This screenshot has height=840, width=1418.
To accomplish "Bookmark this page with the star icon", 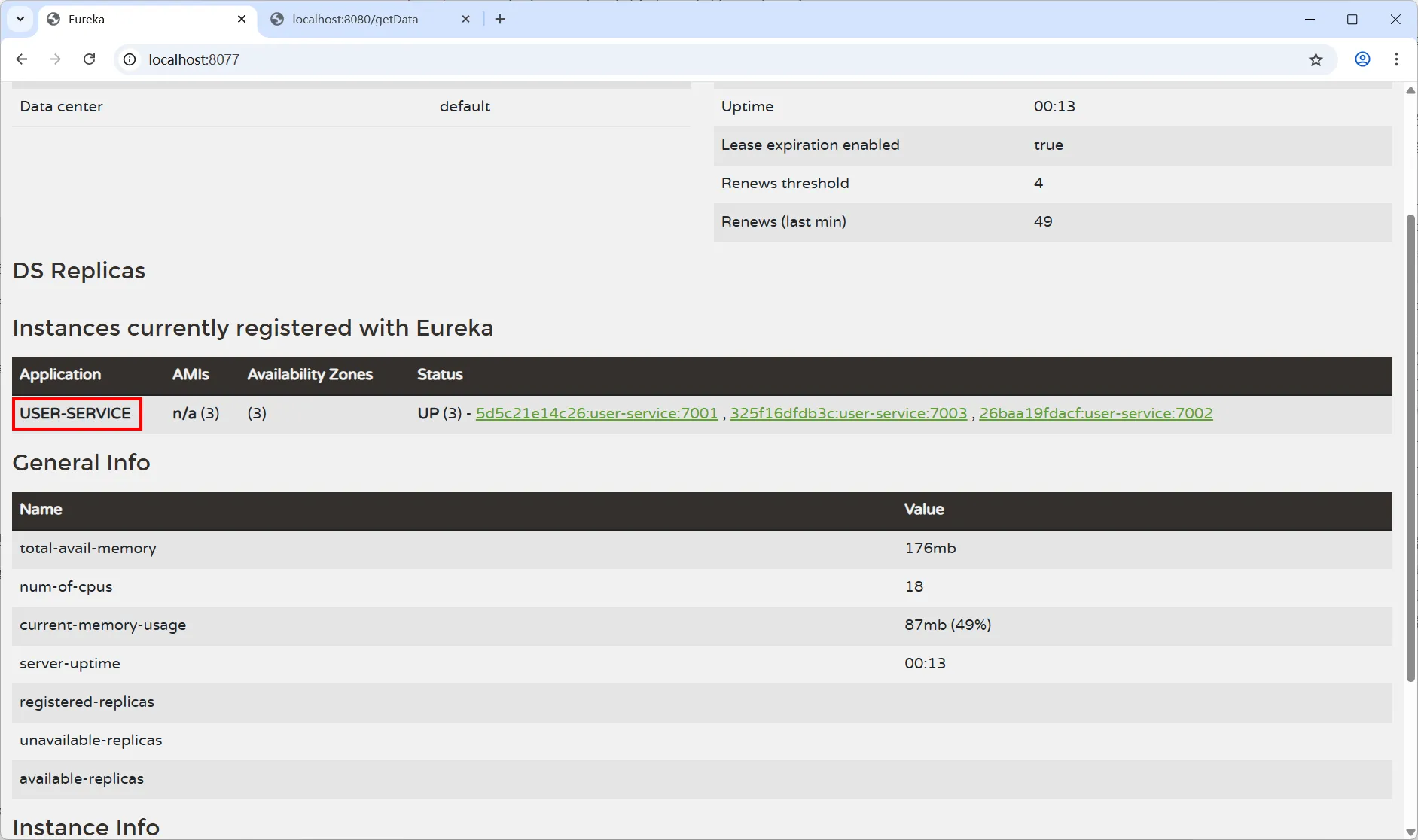I will pyautogui.click(x=1316, y=59).
